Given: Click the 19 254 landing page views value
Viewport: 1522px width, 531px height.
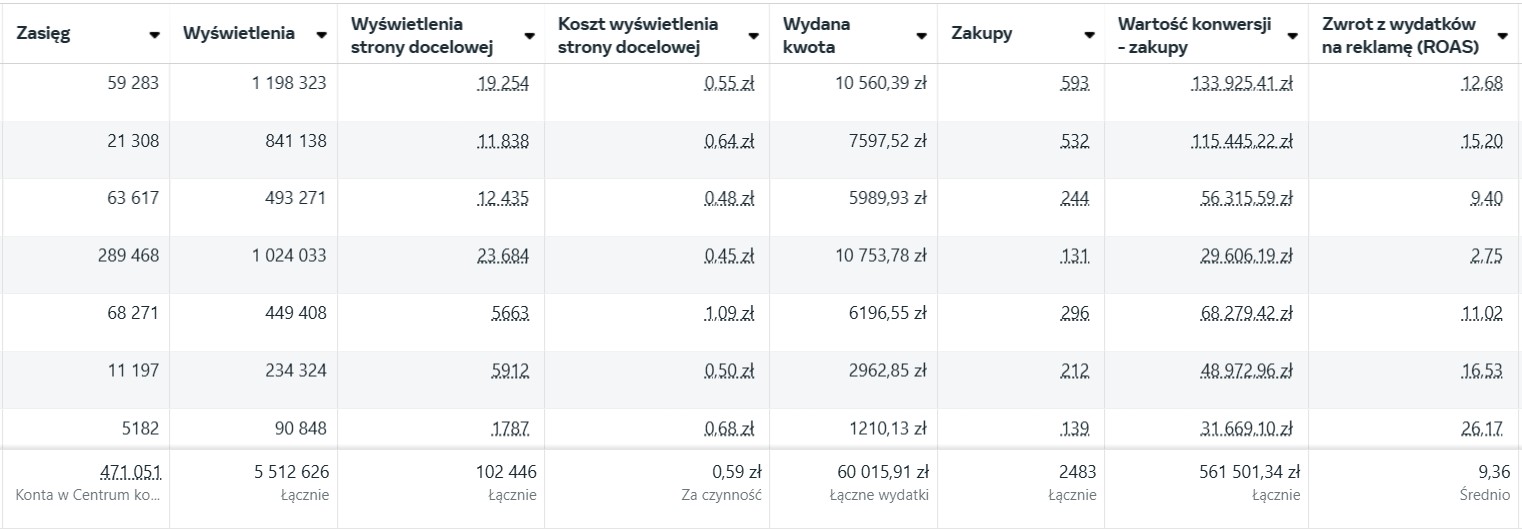Looking at the screenshot, I should pos(502,84).
